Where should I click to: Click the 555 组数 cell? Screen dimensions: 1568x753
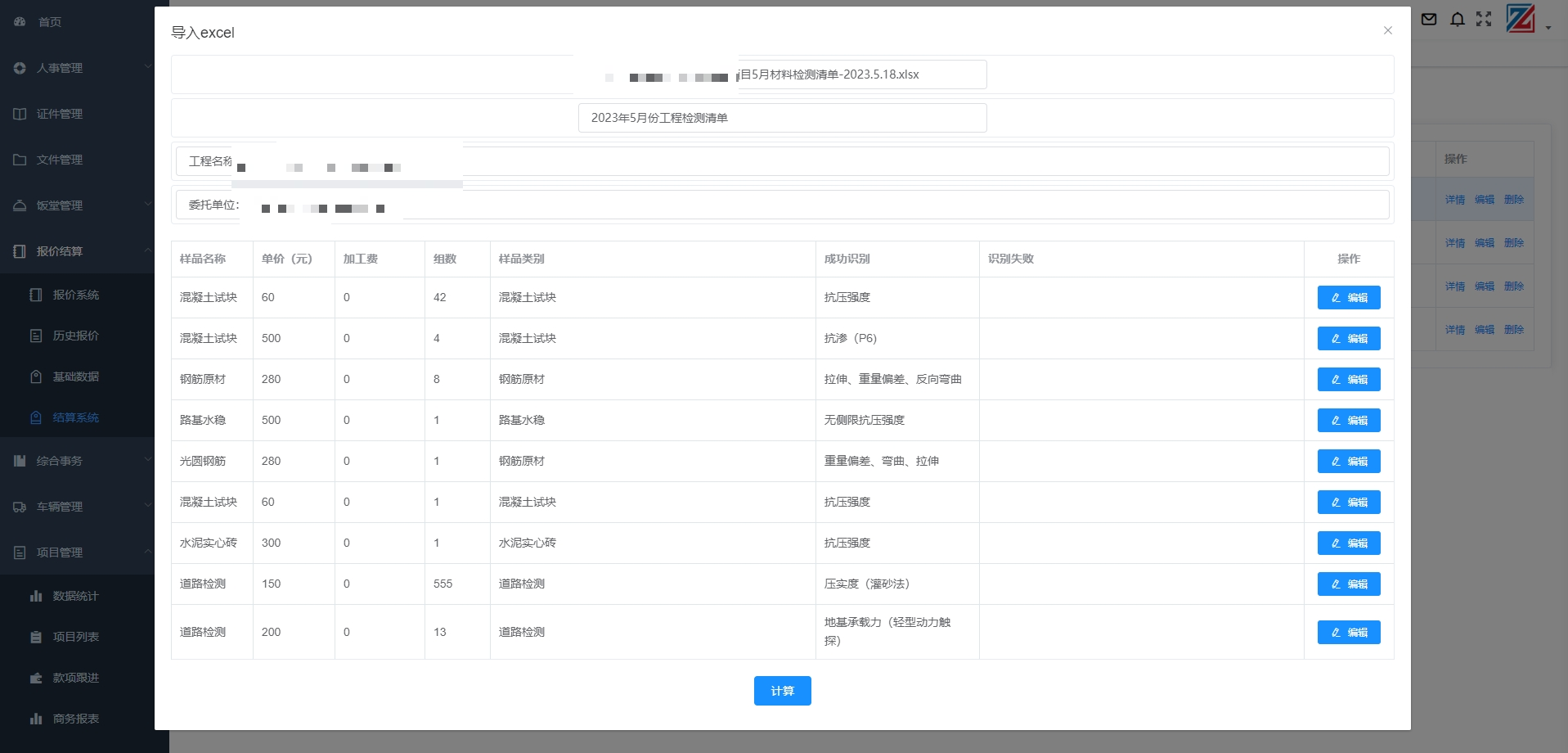457,584
